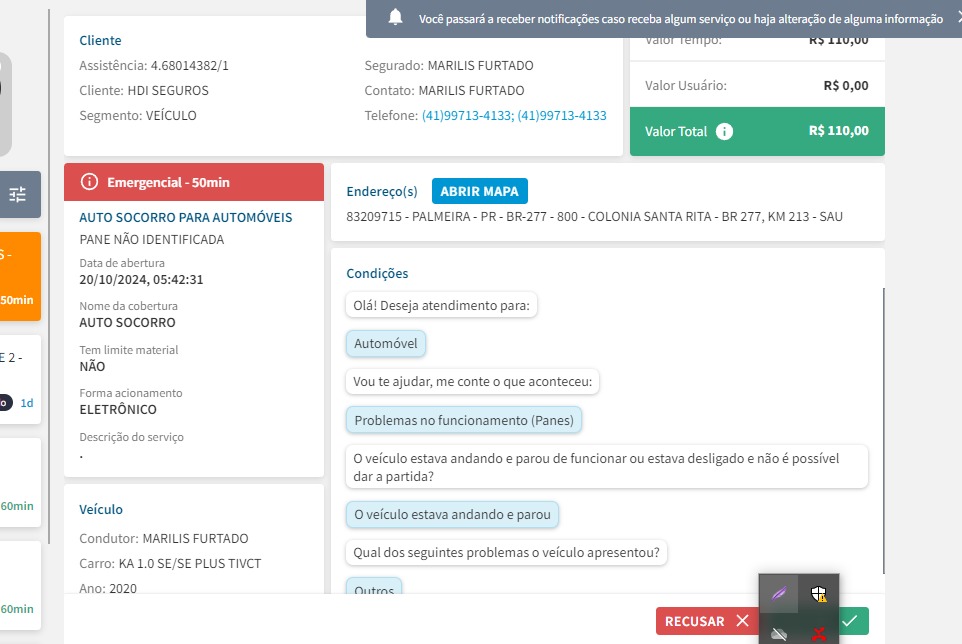
Task: Click the purple feather tray icon
Action: (x=779, y=594)
